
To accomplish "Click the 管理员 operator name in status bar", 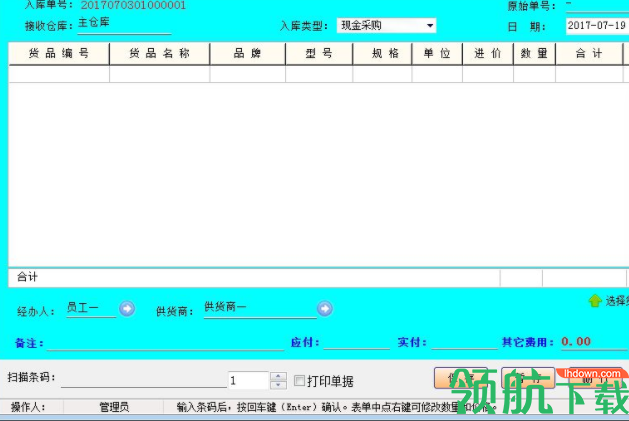I will pos(114,407).
